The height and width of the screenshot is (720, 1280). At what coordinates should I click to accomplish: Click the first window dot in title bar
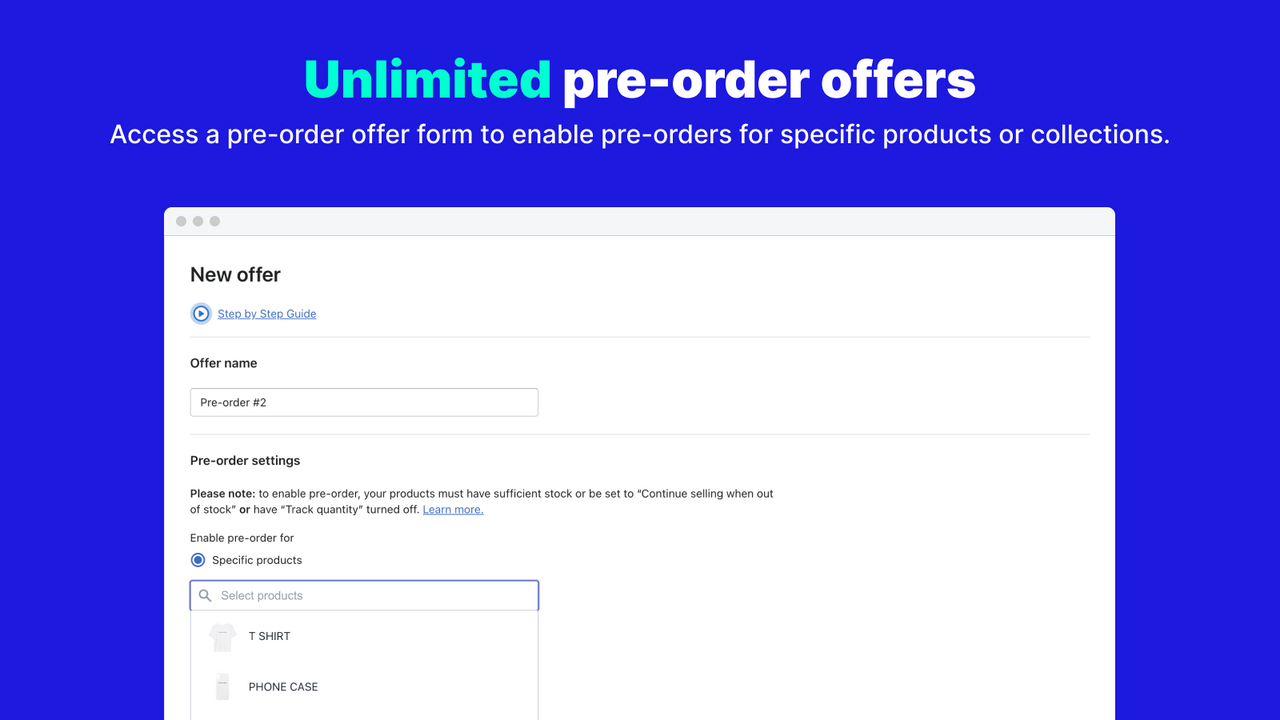181,221
